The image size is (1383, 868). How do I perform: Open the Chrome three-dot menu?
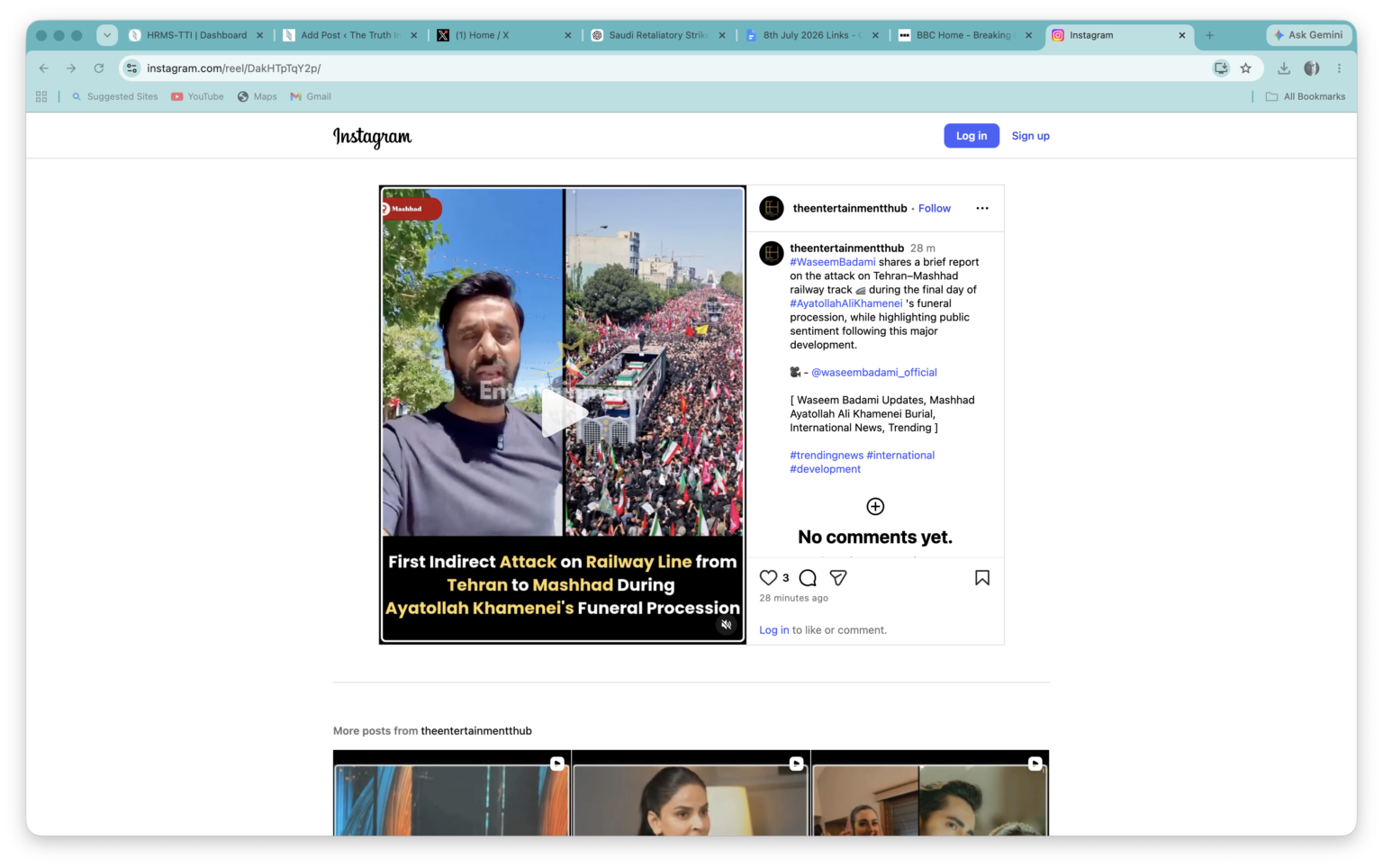coord(1339,68)
